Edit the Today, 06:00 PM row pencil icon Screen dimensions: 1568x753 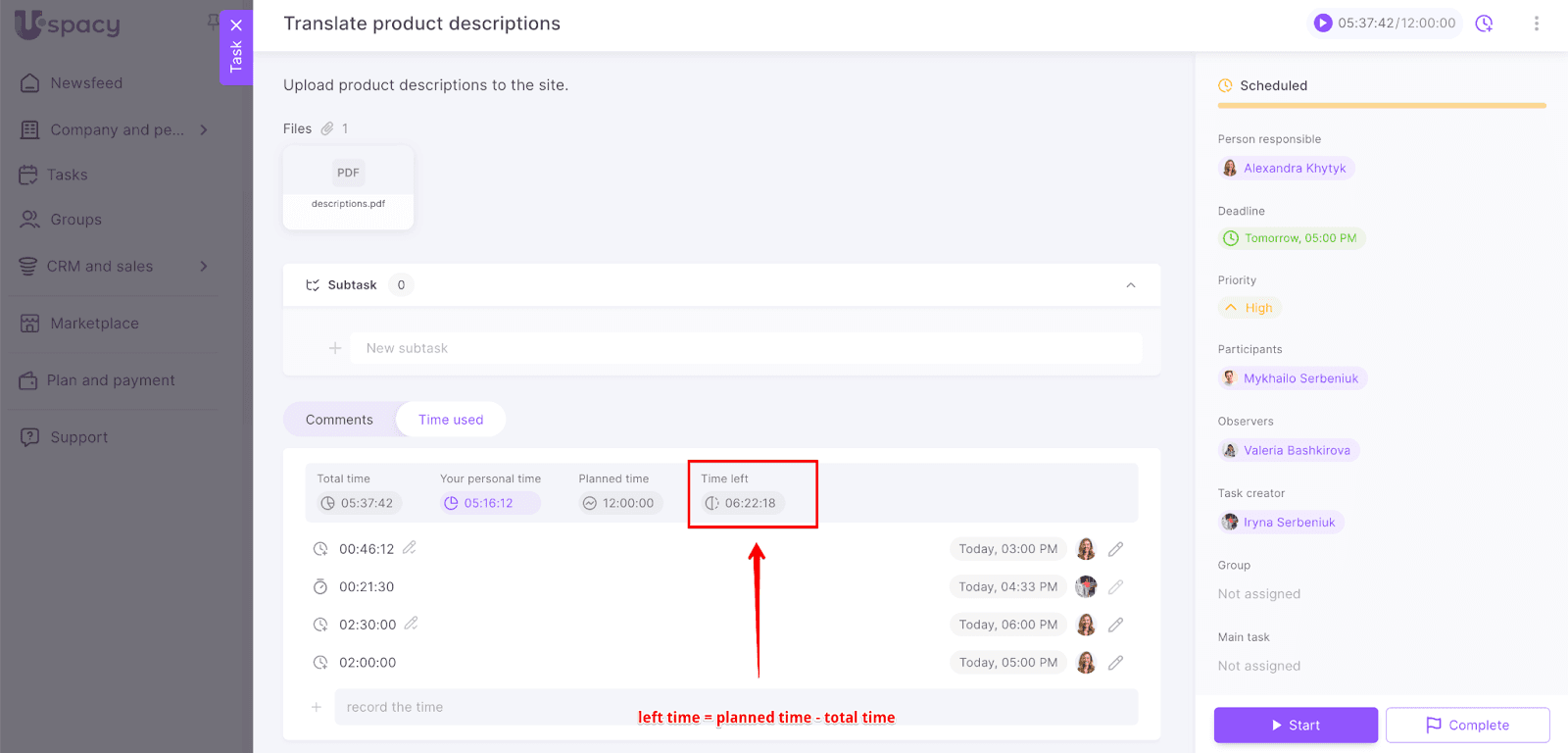[x=1115, y=625]
